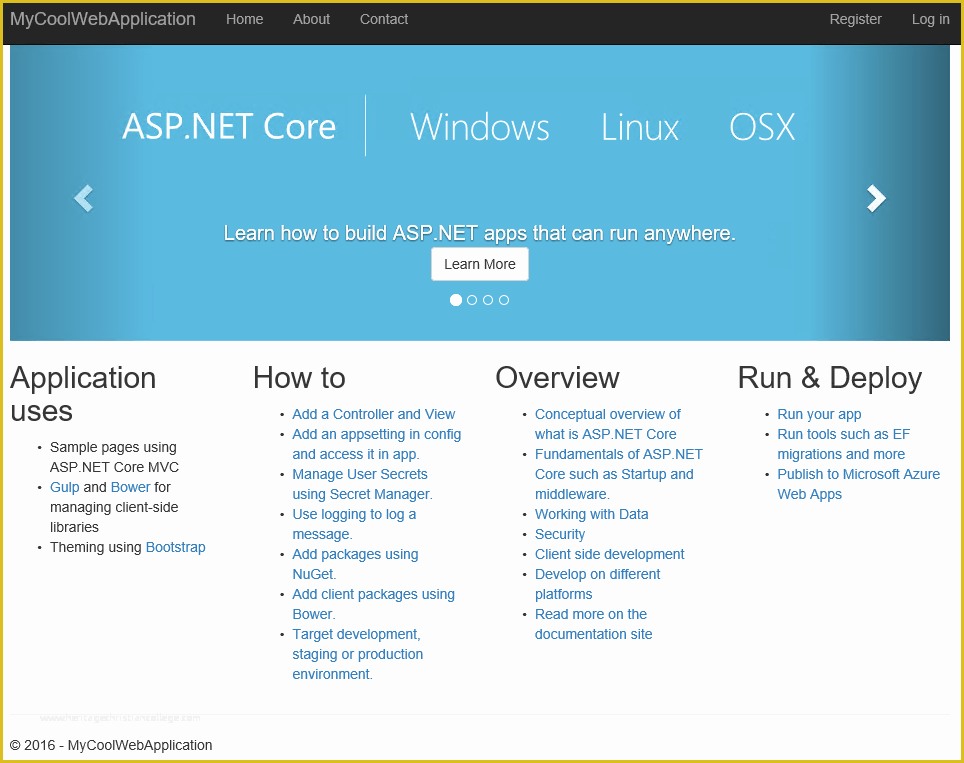Open Add a Controller and View
The image size is (964, 763).
(374, 414)
